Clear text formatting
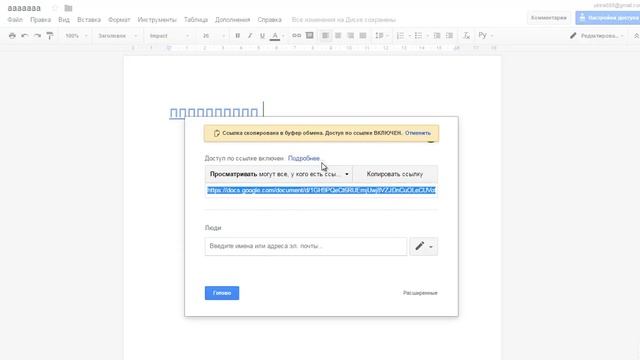The height and width of the screenshot is (360, 640). pyautogui.click(x=467, y=36)
